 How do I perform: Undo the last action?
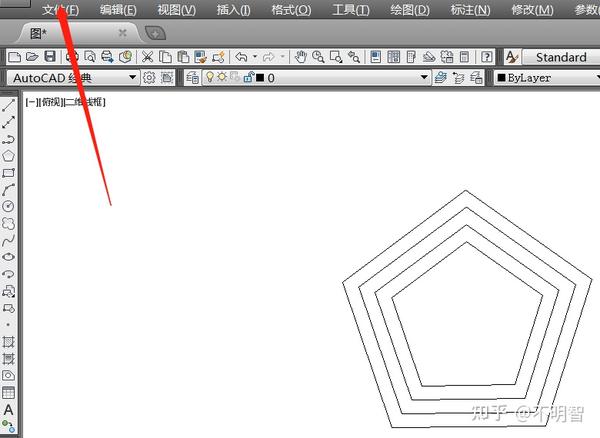pyautogui.click(x=241, y=57)
